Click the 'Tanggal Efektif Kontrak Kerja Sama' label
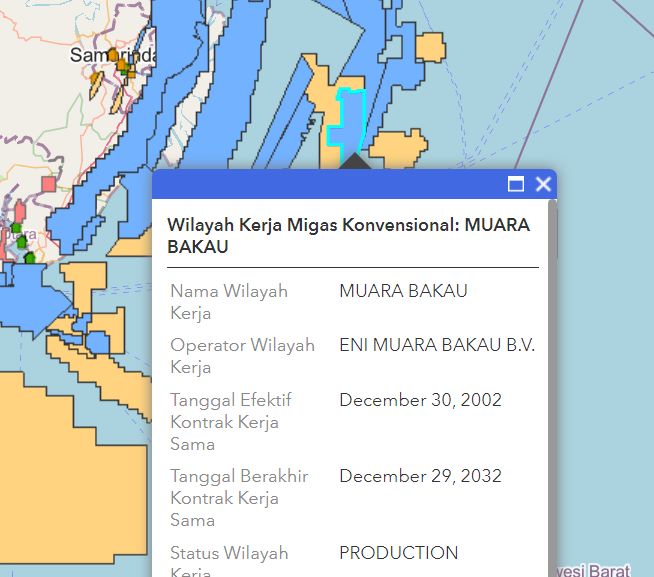Screen dimensions: 654x577 (x=231, y=422)
